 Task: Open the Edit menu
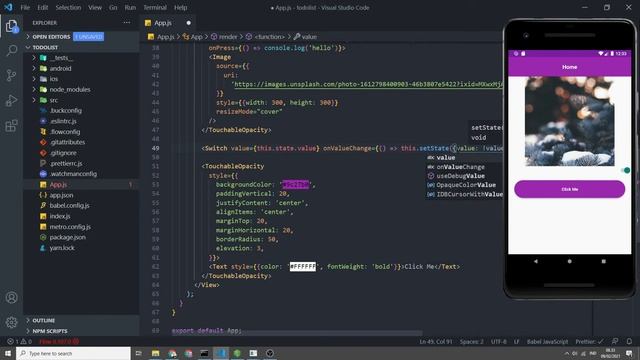[x=42, y=7]
